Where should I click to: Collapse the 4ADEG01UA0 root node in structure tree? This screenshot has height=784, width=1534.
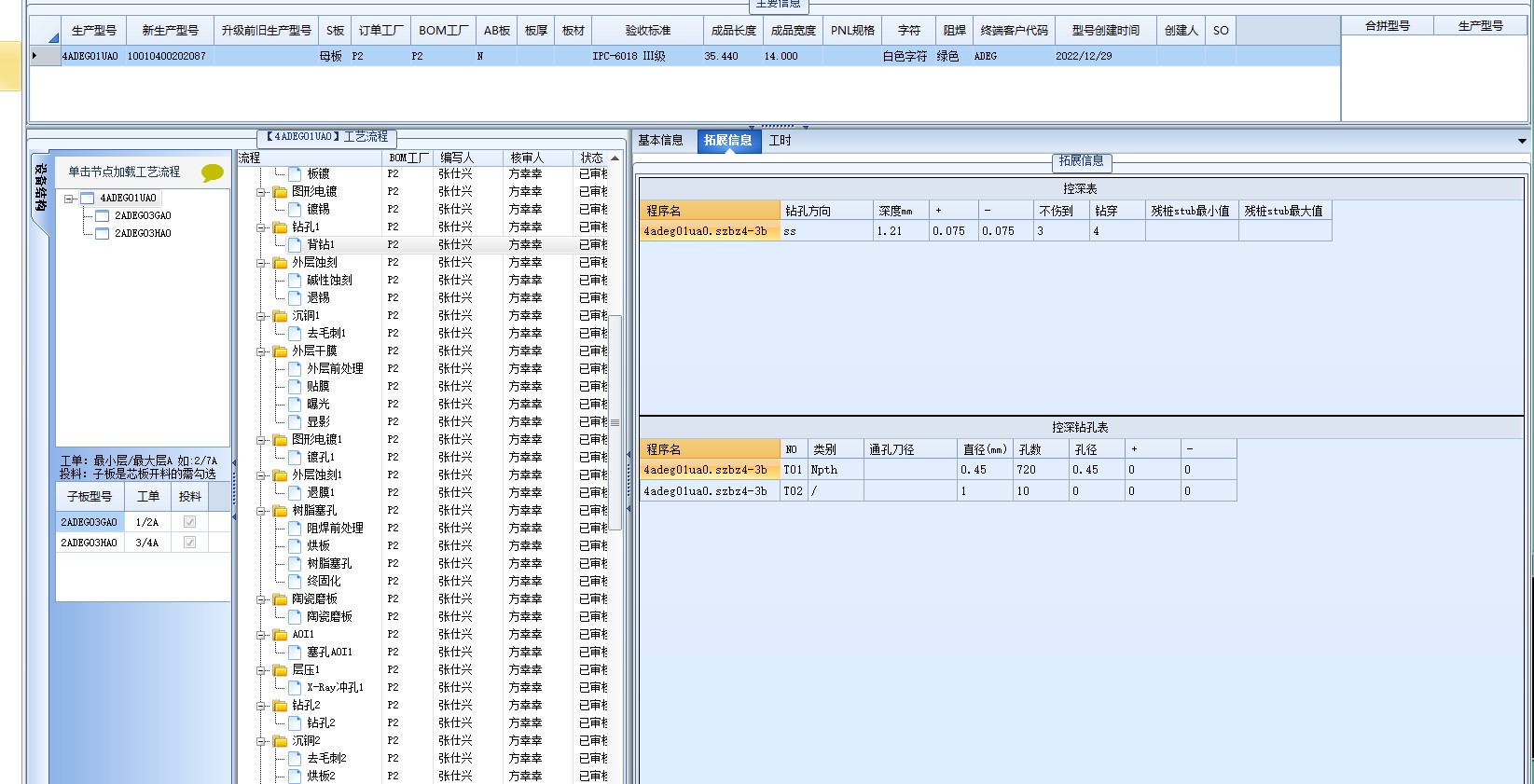[x=69, y=199]
